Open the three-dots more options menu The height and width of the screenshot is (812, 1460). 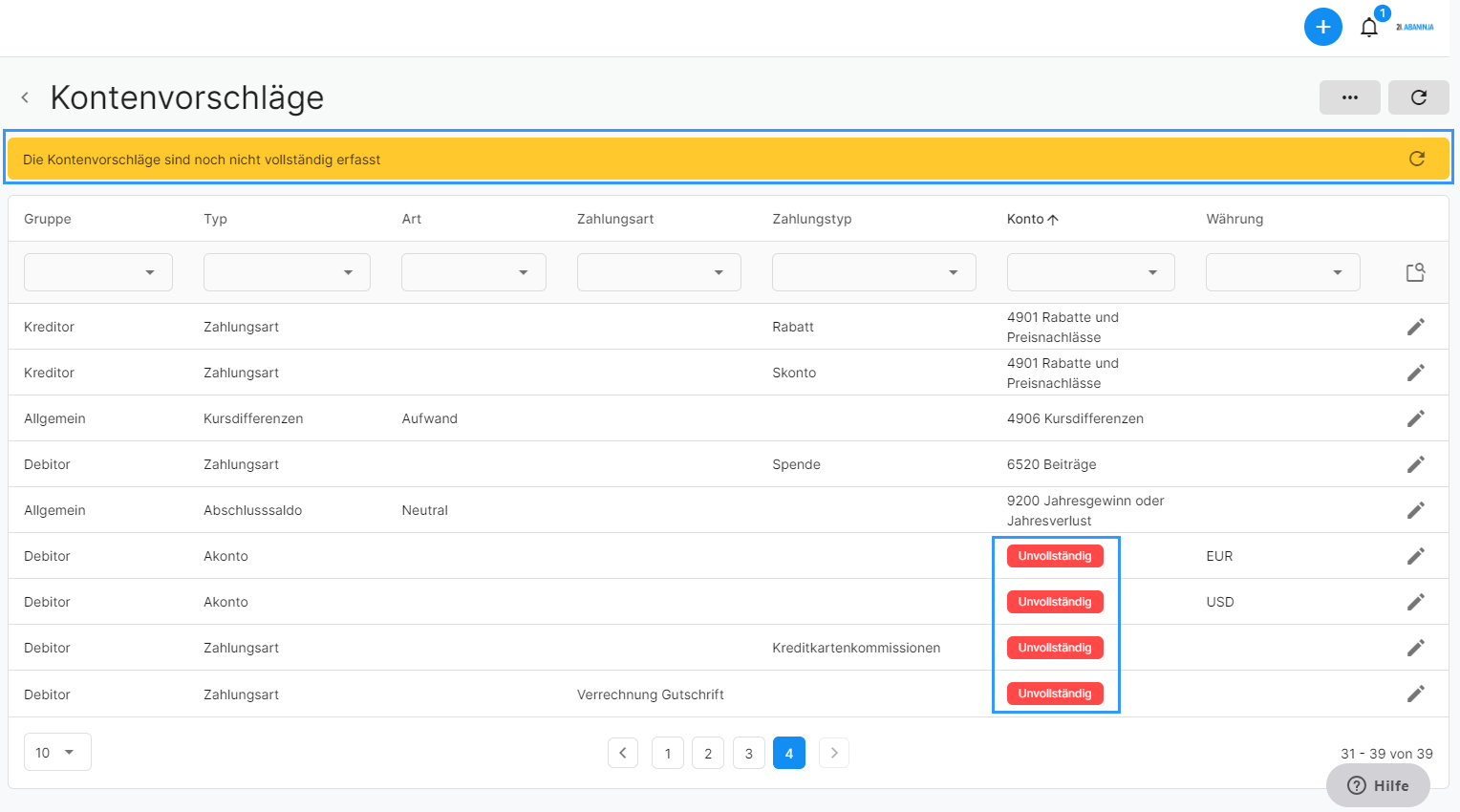1349,97
